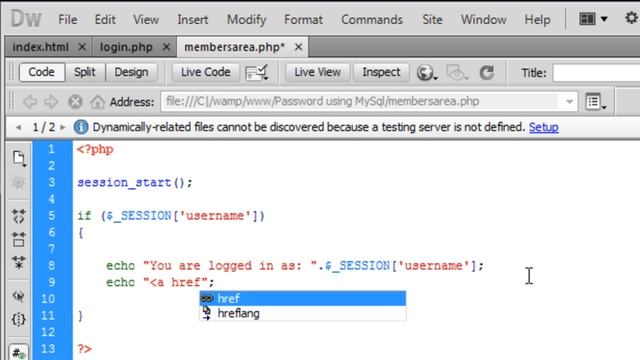Click the Refresh Design View icon

487,73
